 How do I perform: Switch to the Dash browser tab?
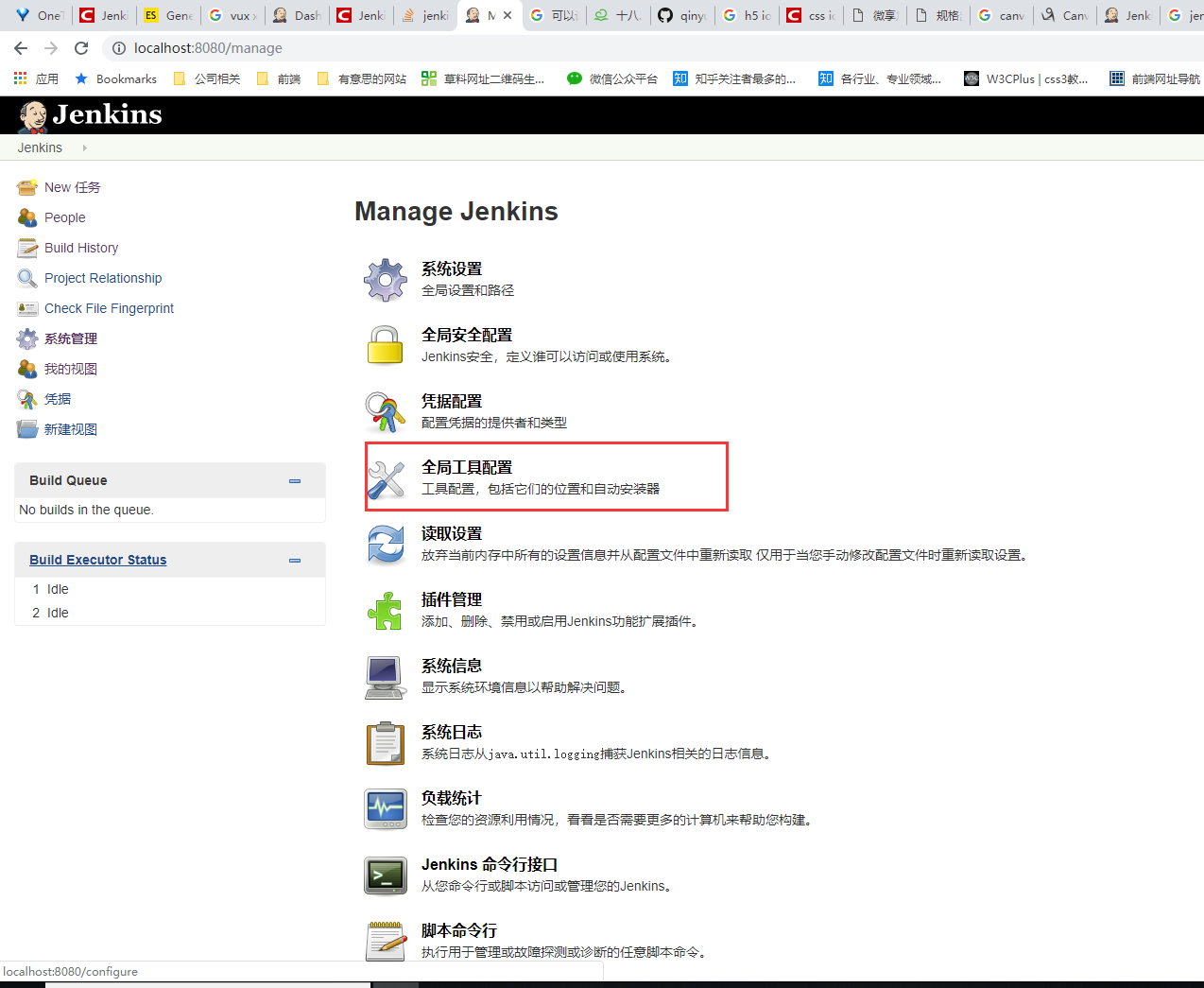pos(297,15)
